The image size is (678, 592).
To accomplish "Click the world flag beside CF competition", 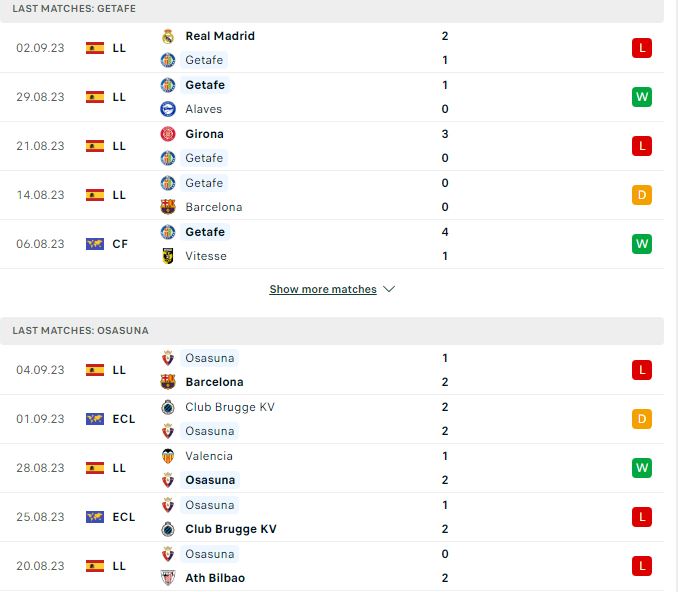I will 95,244.
